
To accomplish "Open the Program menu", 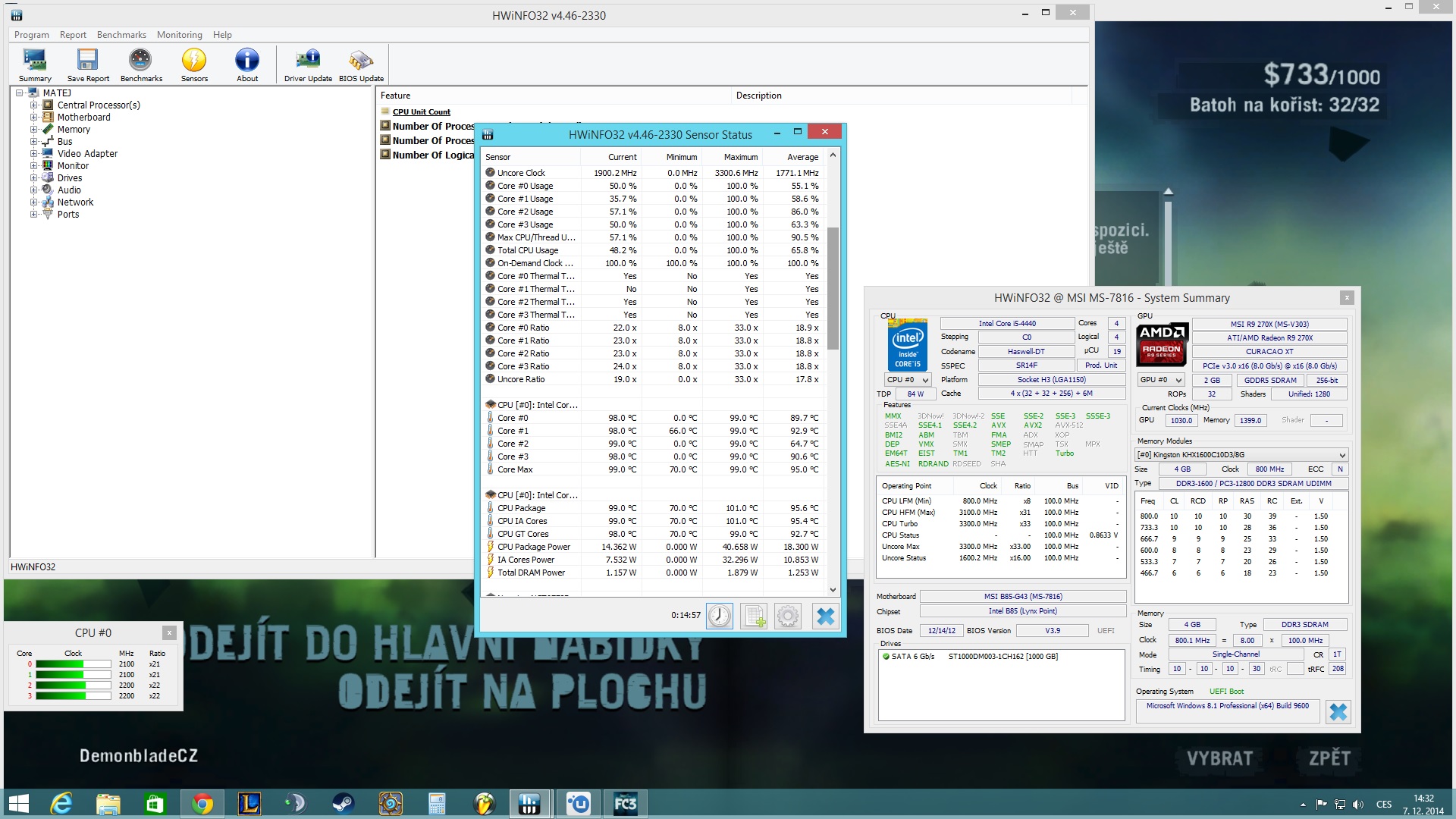I will [x=31, y=35].
